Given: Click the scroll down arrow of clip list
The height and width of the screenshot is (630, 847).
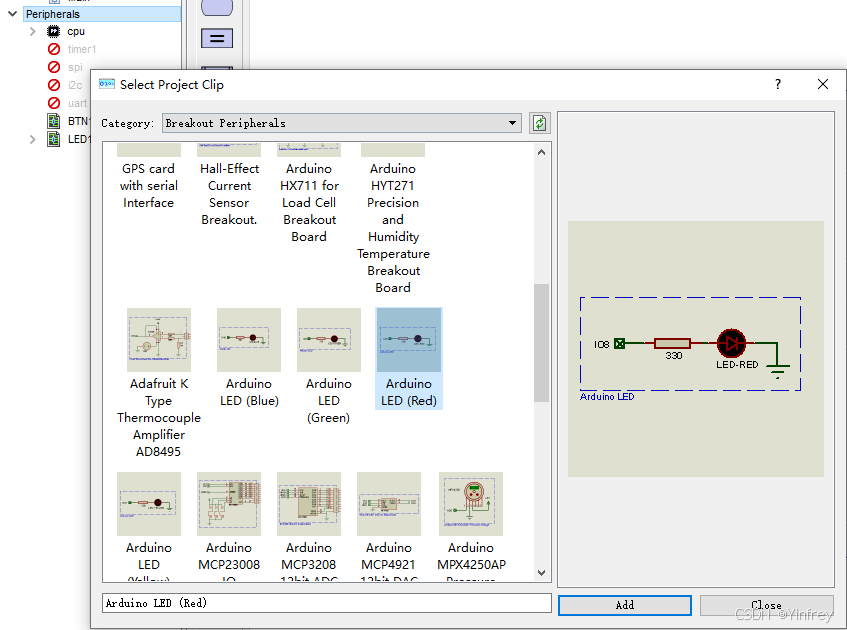Looking at the screenshot, I should point(541,573).
